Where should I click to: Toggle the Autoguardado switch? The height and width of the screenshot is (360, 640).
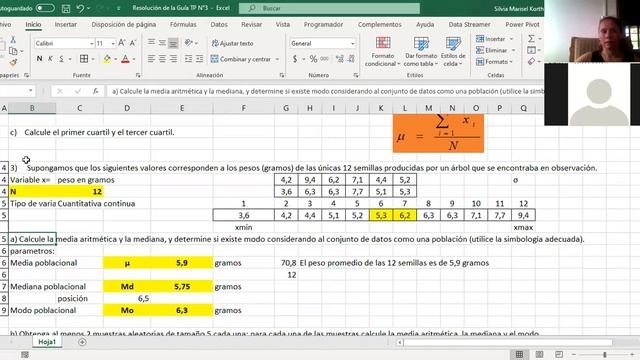click(x=45, y=8)
